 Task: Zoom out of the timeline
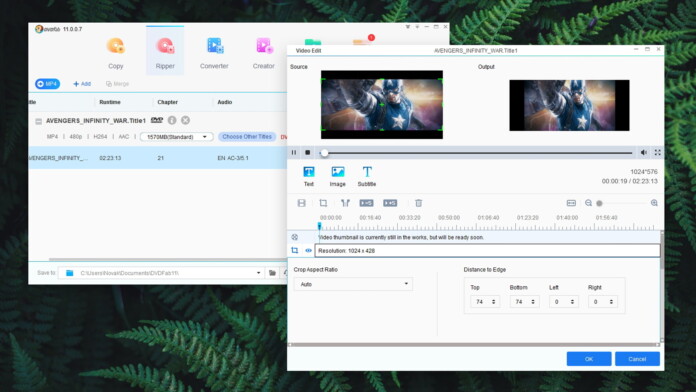pos(588,203)
